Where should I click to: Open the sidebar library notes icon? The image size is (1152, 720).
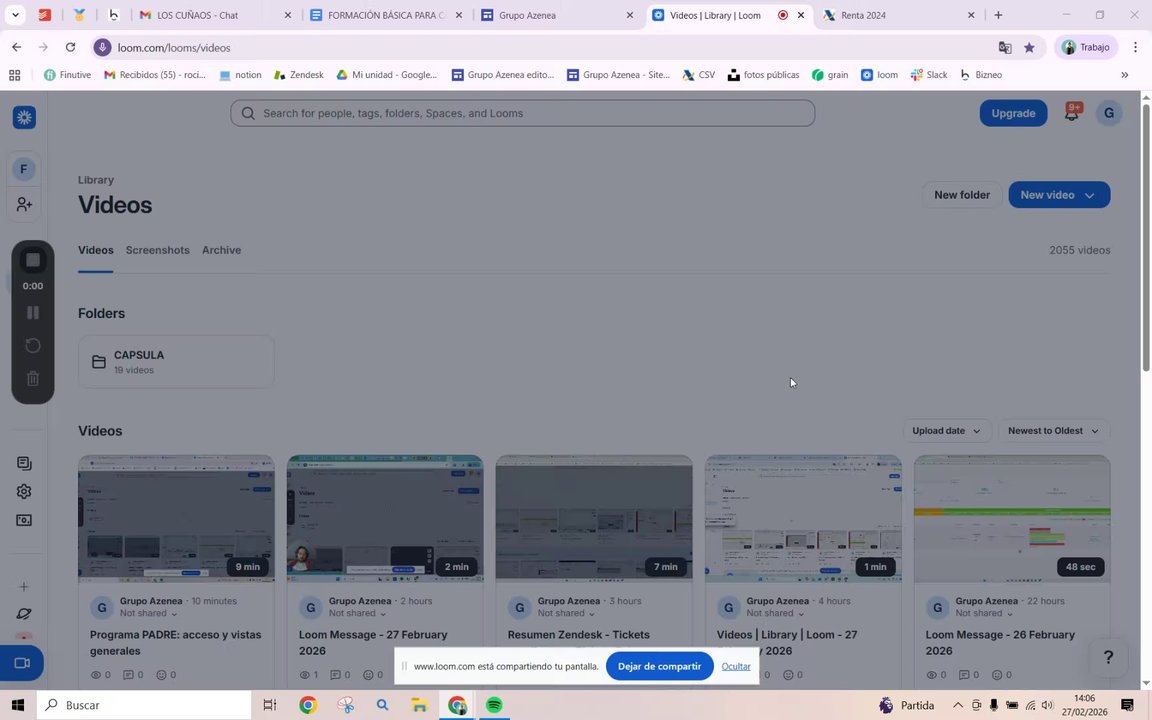pos(24,463)
